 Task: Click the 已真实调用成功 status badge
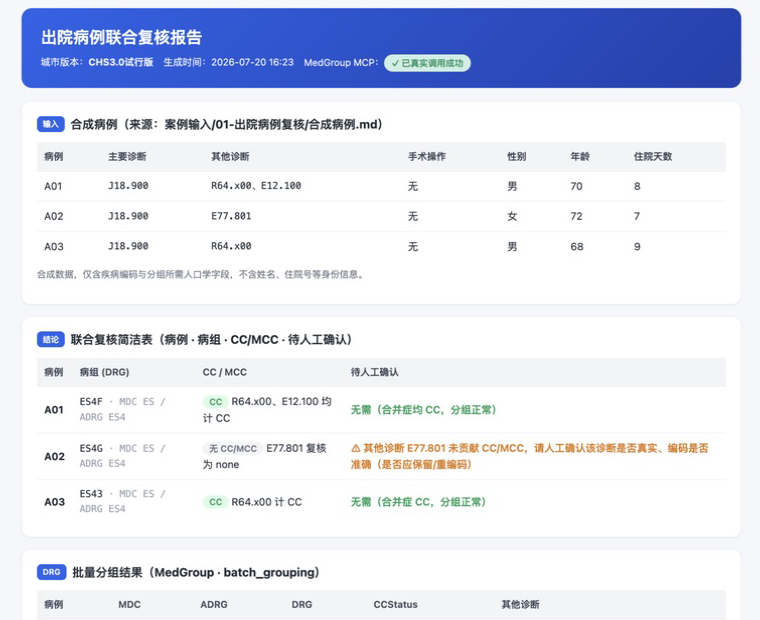(427, 63)
